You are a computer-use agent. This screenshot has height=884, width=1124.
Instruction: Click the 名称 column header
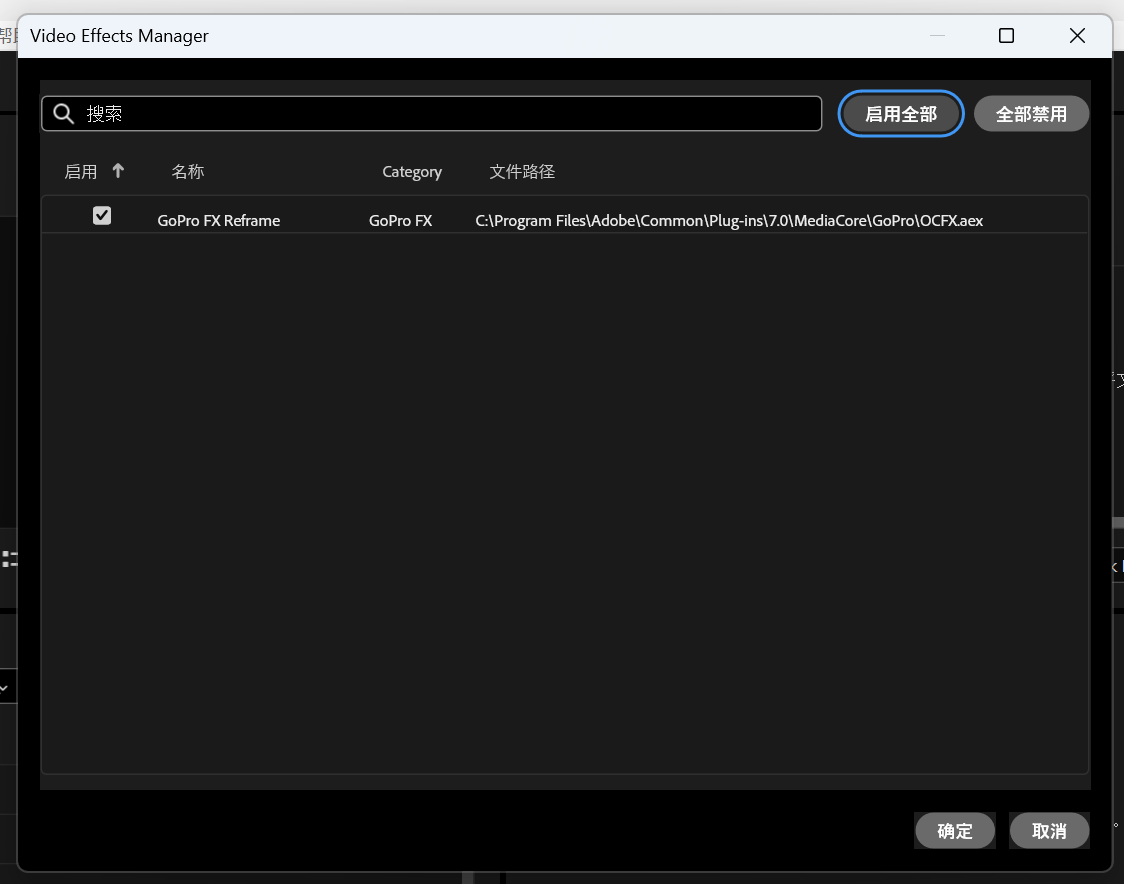click(188, 170)
